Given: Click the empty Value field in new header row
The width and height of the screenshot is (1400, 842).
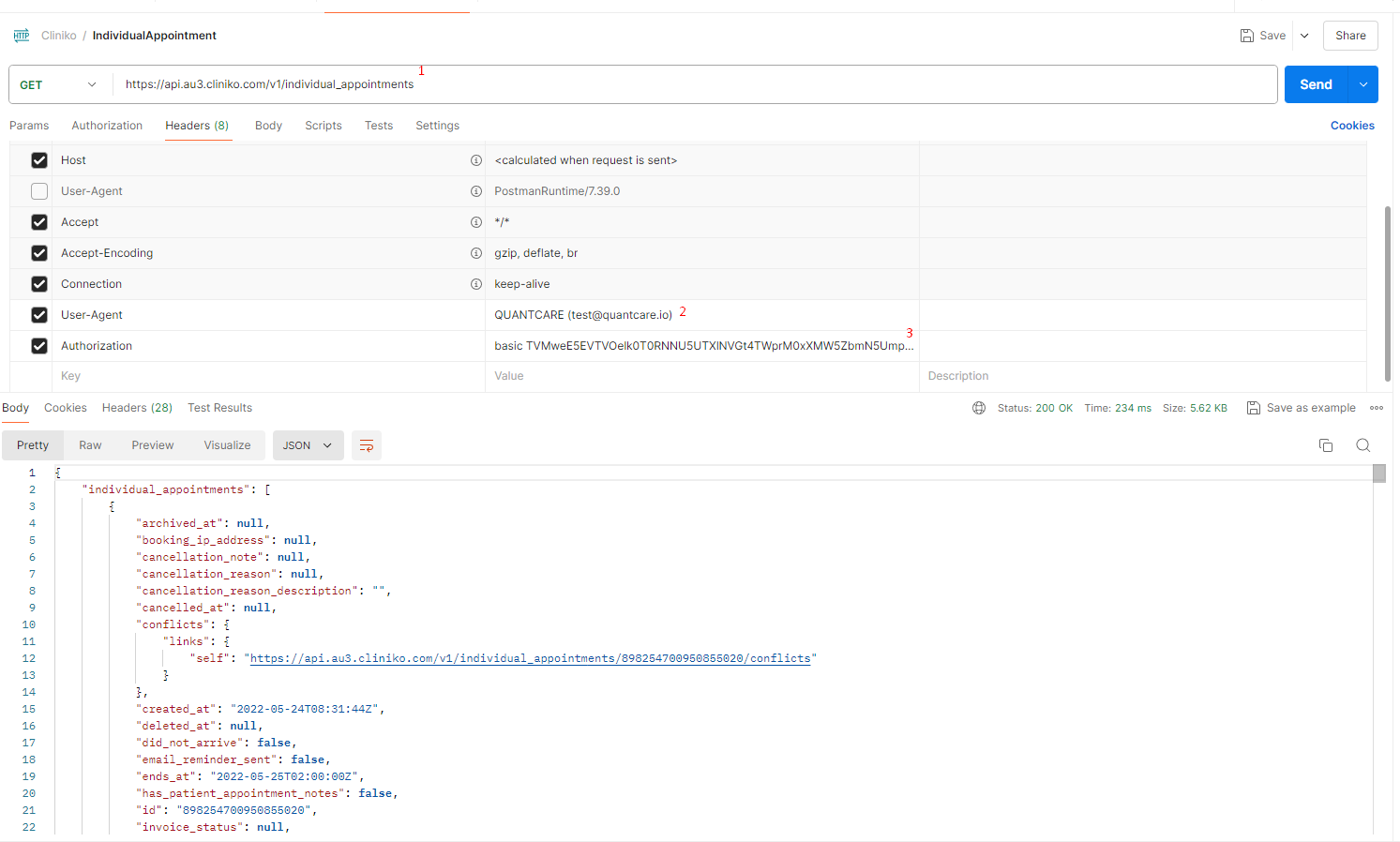Looking at the screenshot, I should click(x=701, y=376).
